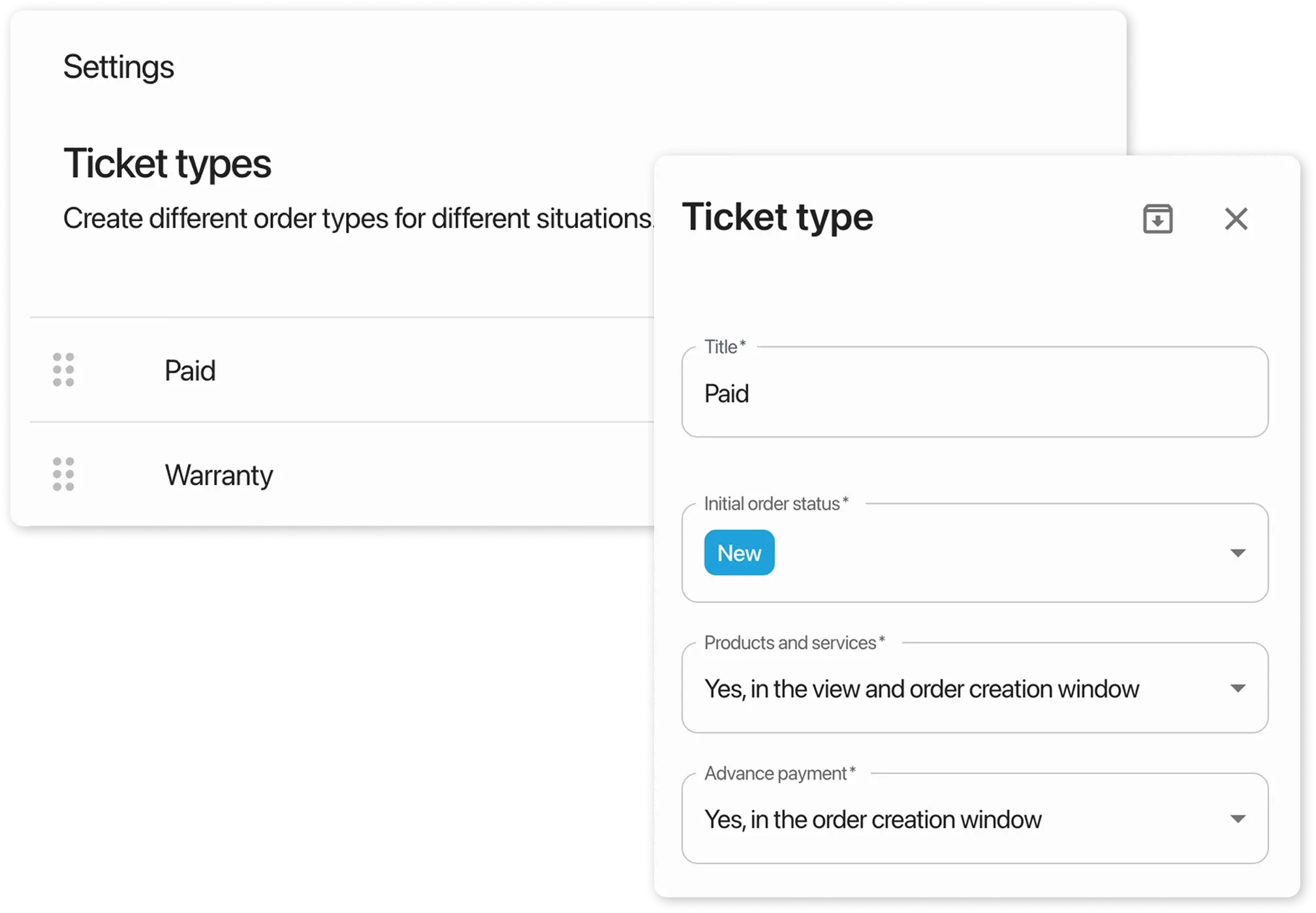Viewport: 1316px width, 913px height.
Task: Click the New status chip
Action: [x=739, y=552]
